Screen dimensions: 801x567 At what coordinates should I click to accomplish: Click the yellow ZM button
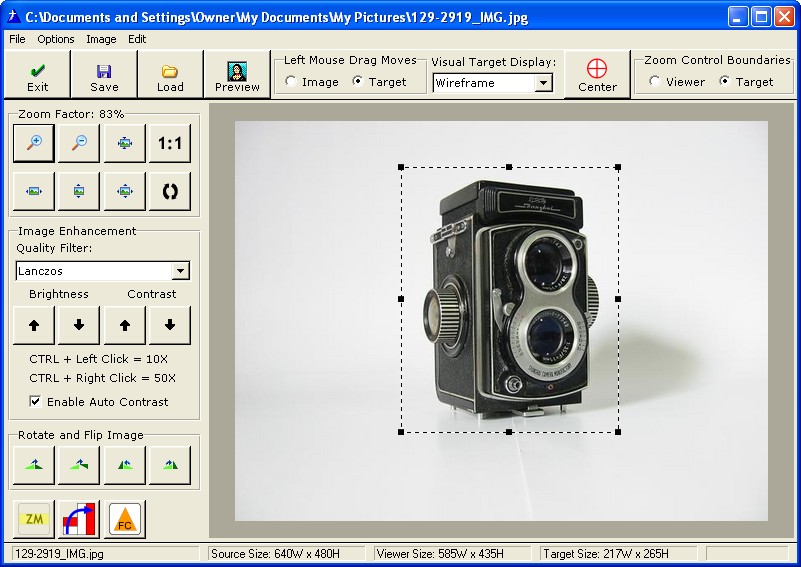click(x=34, y=519)
